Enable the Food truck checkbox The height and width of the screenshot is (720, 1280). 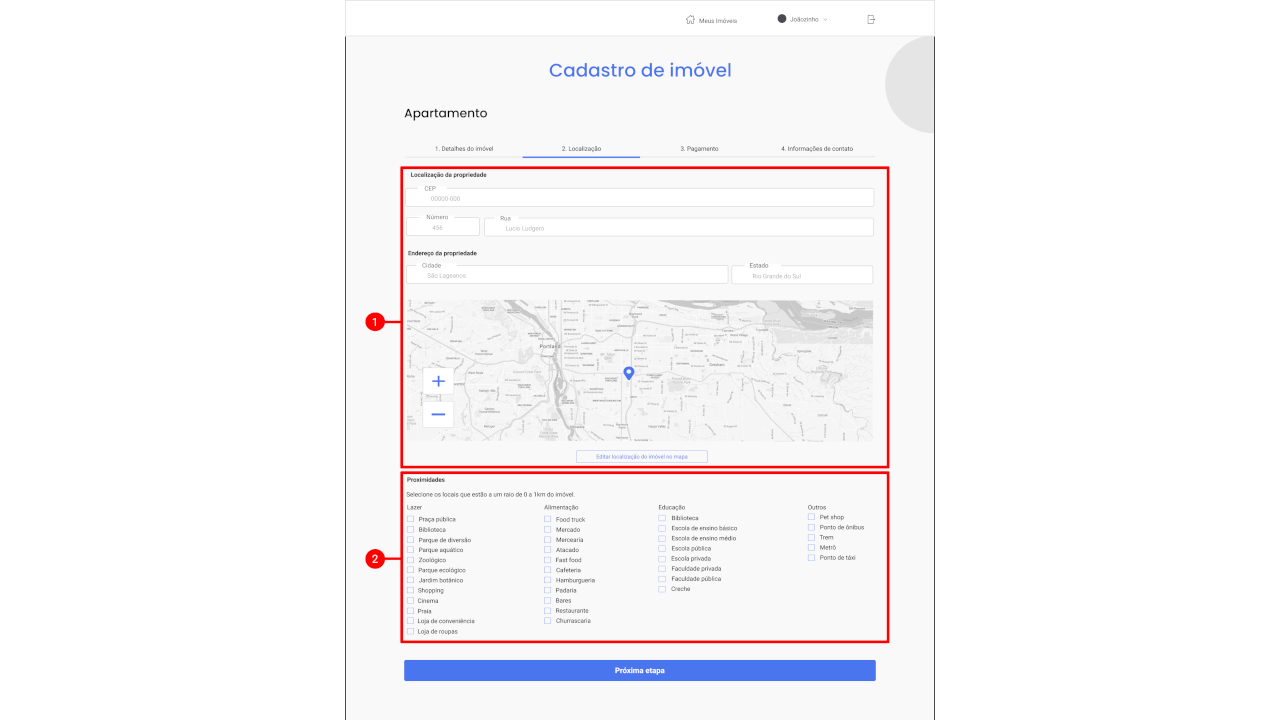(547, 519)
